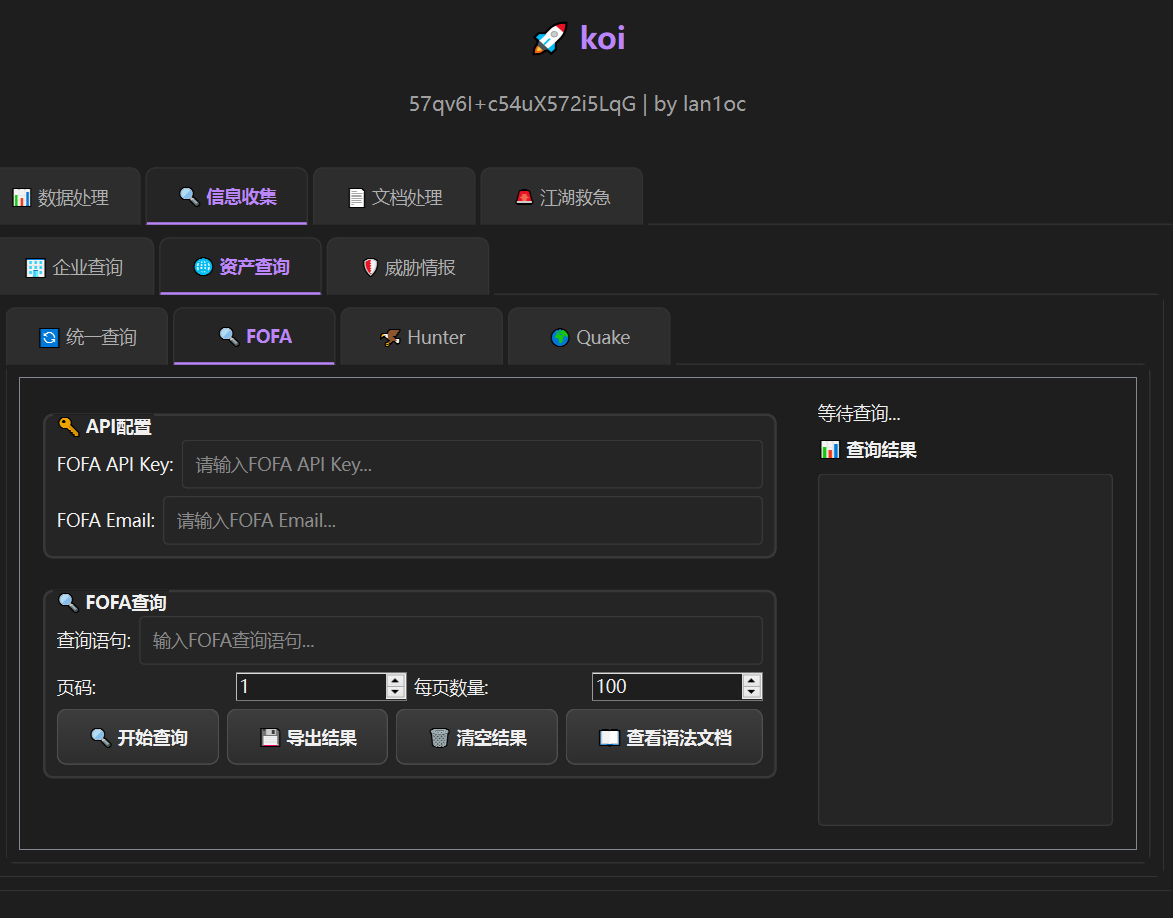
Task: Open the 数据处理 tab
Action: click(62, 197)
